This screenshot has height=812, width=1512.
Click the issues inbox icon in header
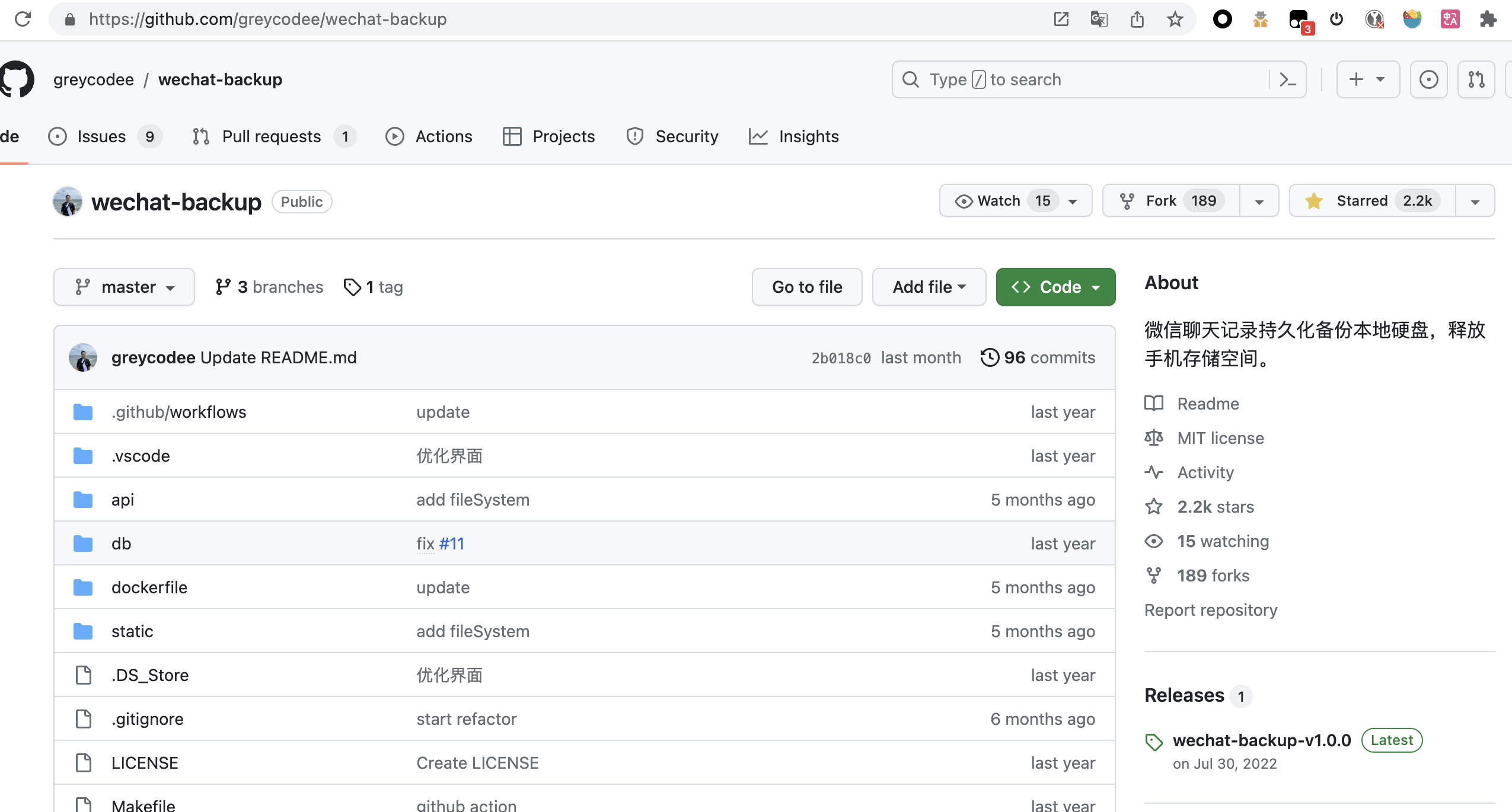click(x=1428, y=79)
